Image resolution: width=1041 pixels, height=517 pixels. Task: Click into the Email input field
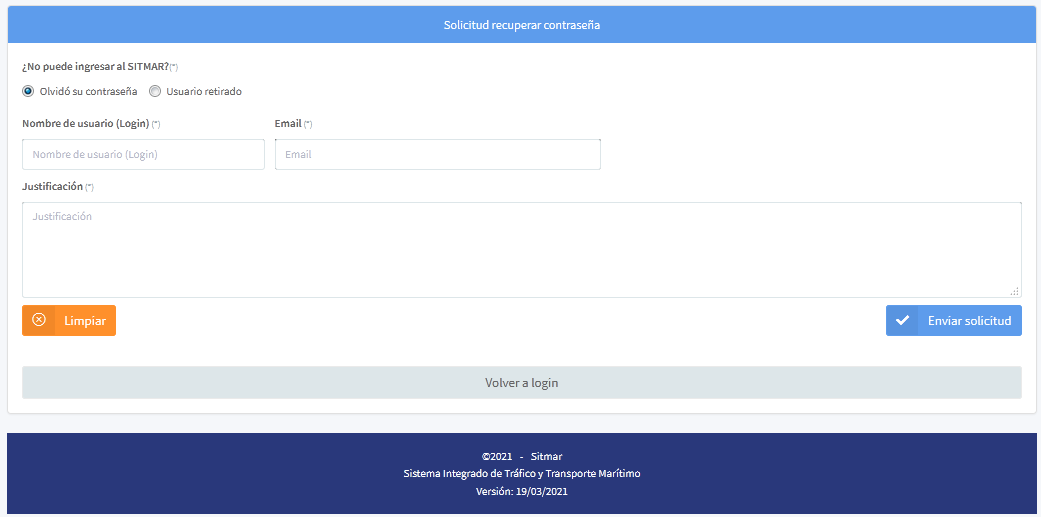click(x=437, y=154)
